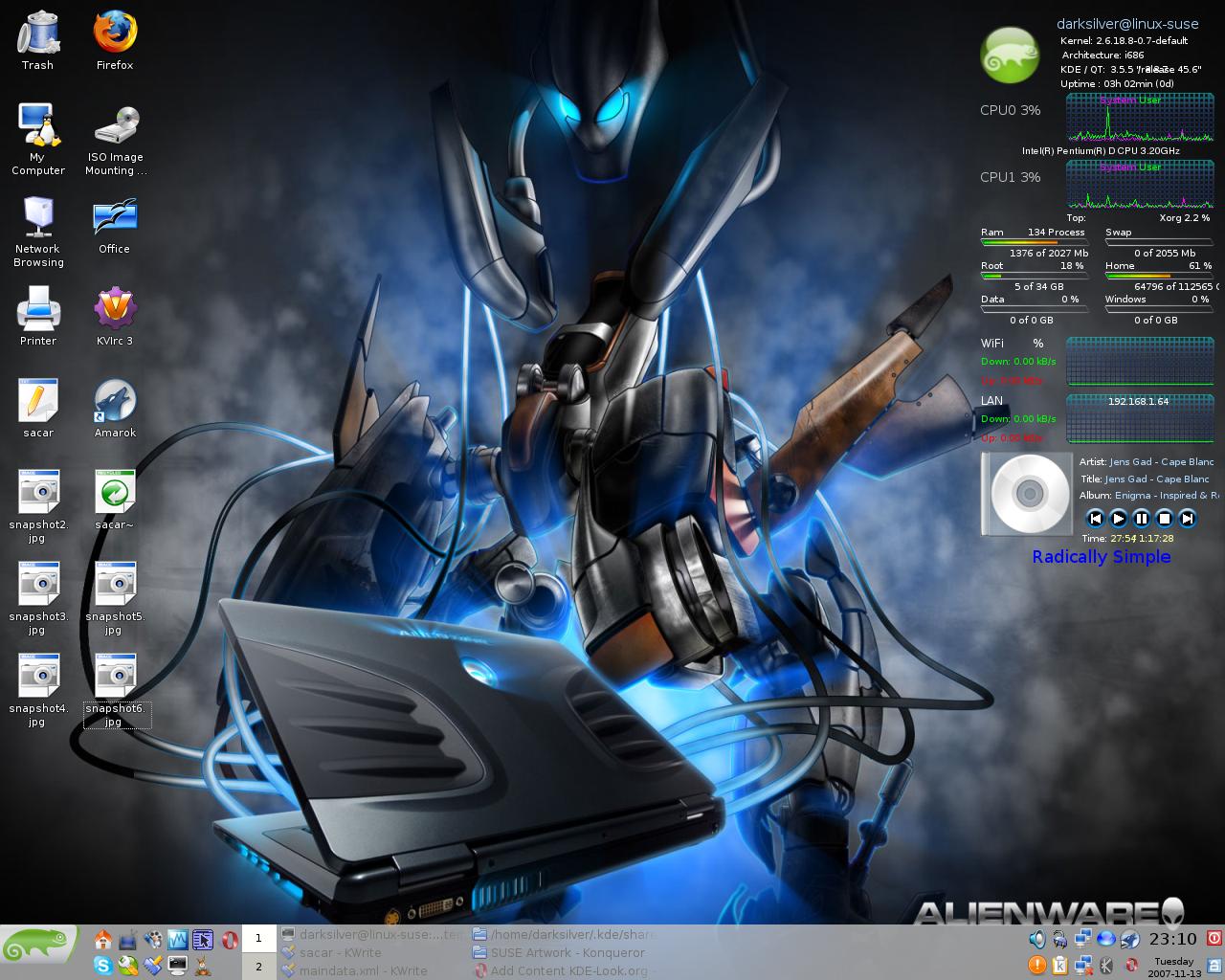Activate maindata.xml - KWrite taskbar entry

pos(373,970)
